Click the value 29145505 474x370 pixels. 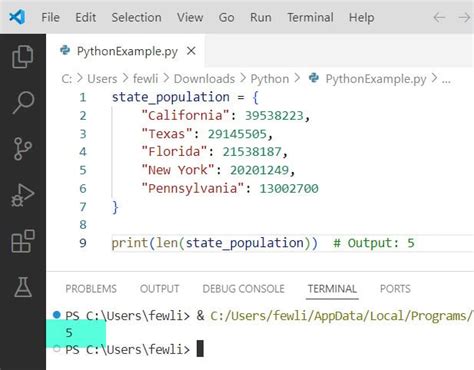(237, 134)
